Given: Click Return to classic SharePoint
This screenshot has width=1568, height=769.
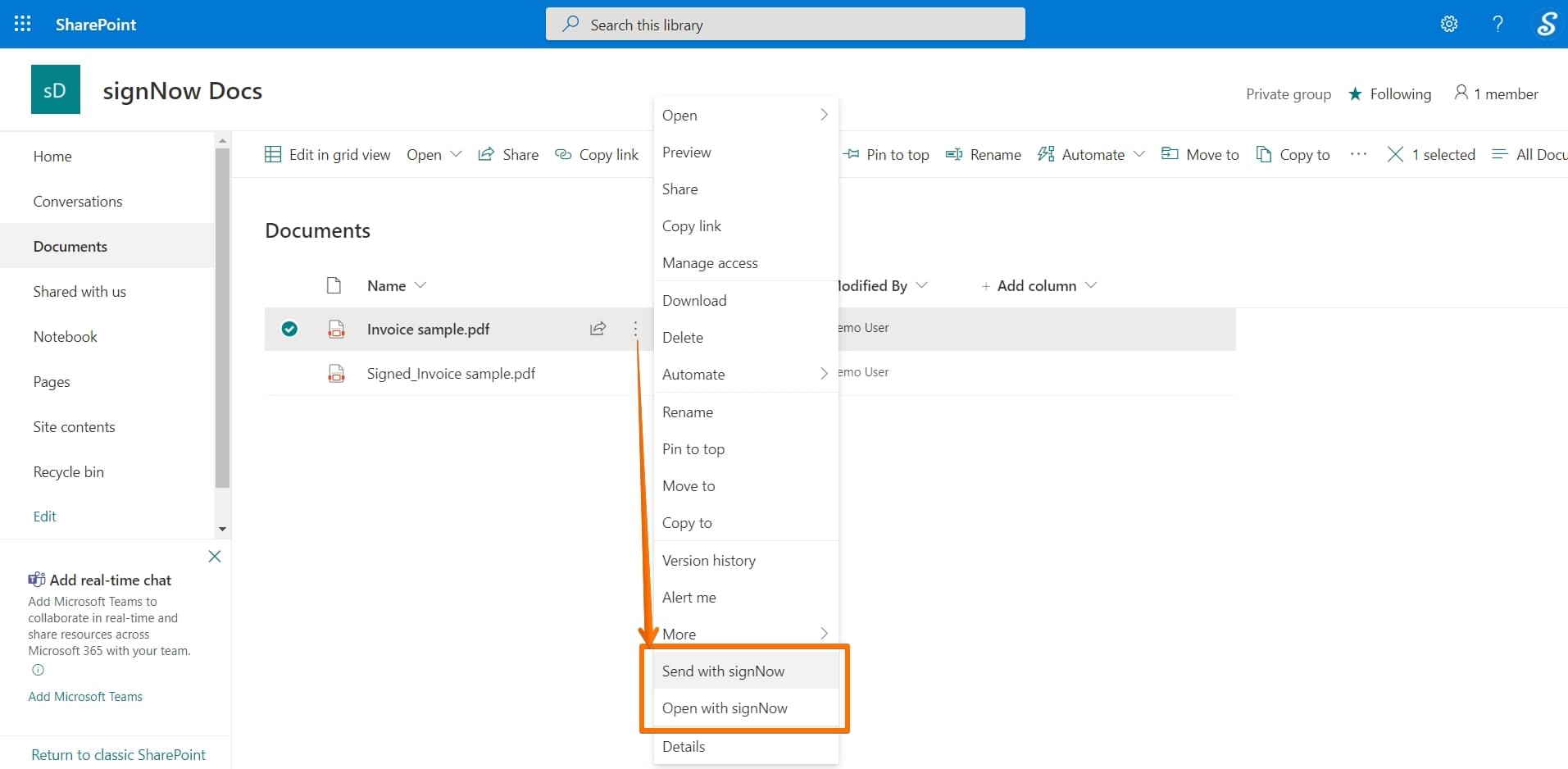Looking at the screenshot, I should [118, 754].
